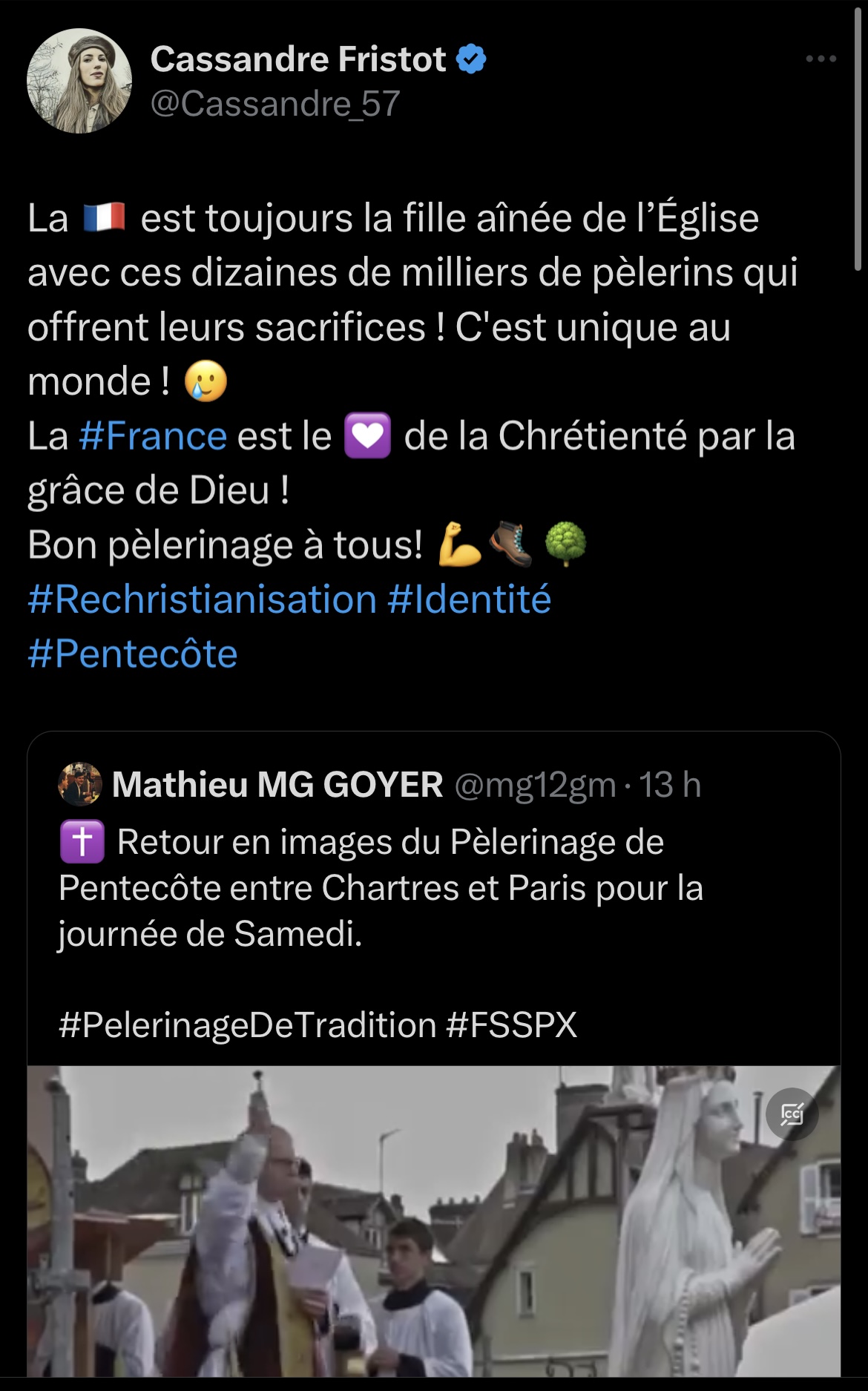Viewport: 868px width, 1391px height.
Task: Open the #Rechristianisation hashtag
Action: tap(202, 599)
